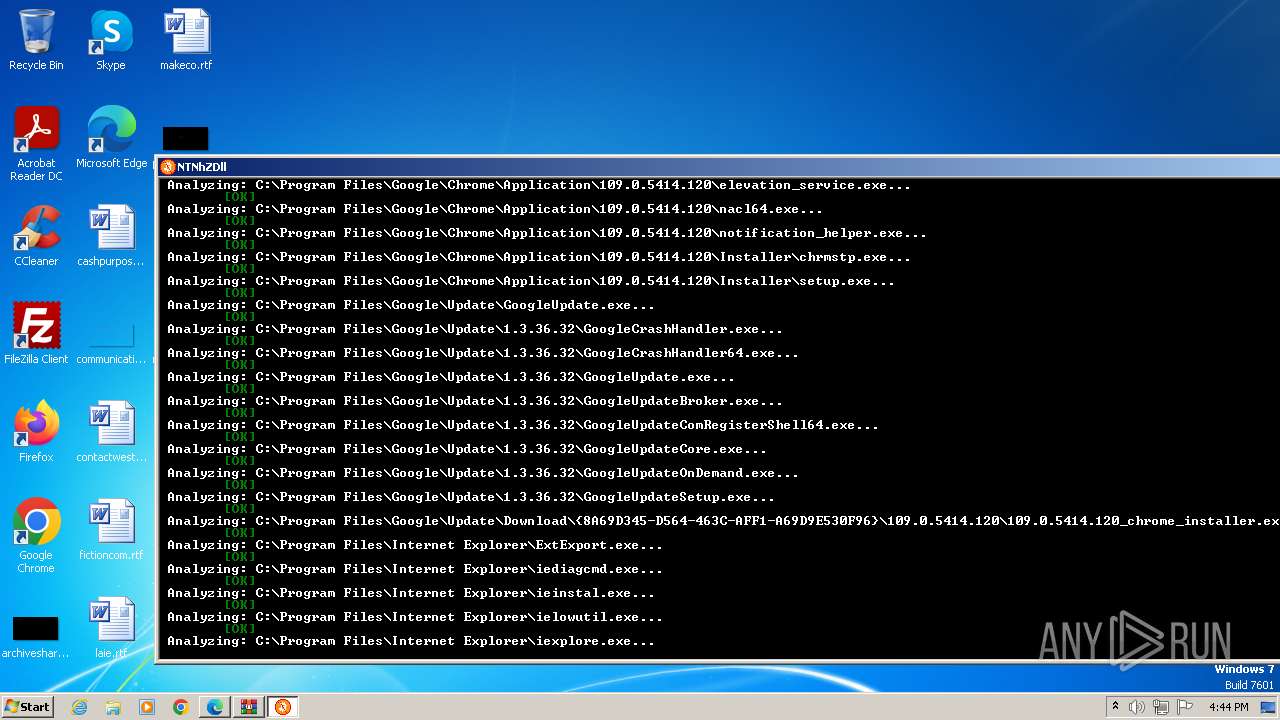Open the volume speaker tray icon
The width and height of the screenshot is (1280, 720).
tap(1137, 707)
